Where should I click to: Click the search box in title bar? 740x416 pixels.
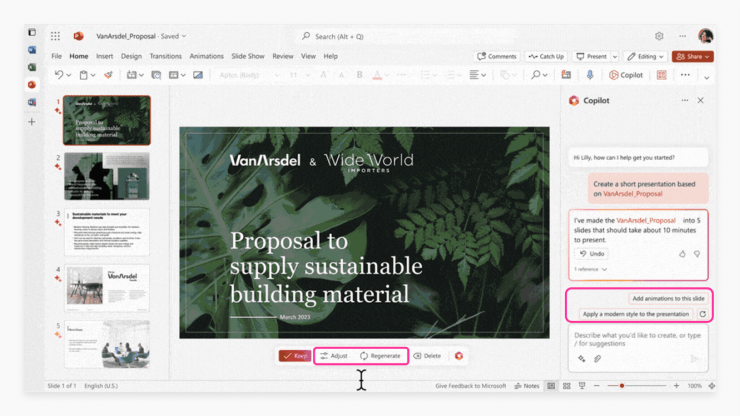(x=406, y=36)
